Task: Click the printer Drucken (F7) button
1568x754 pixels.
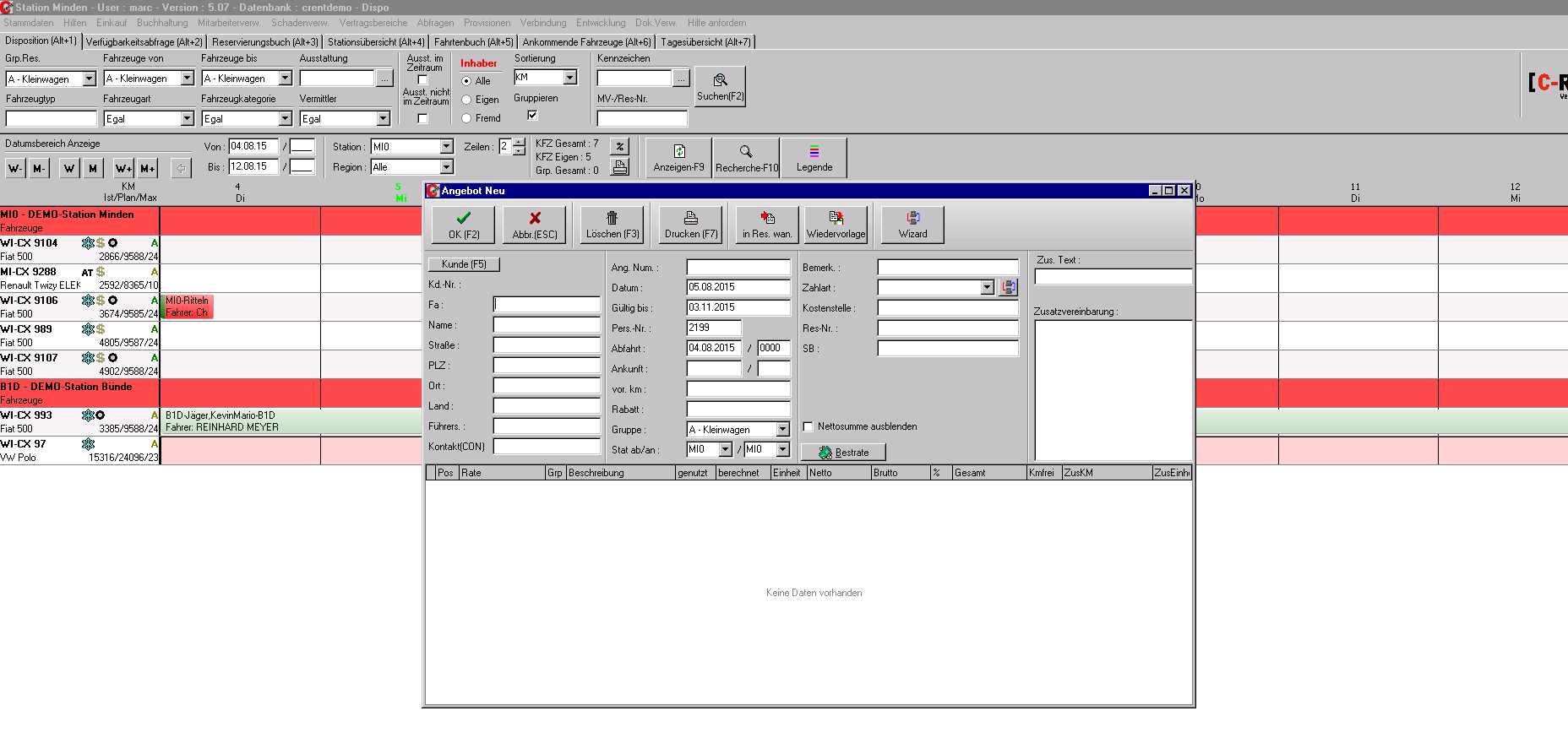Action: [690, 225]
